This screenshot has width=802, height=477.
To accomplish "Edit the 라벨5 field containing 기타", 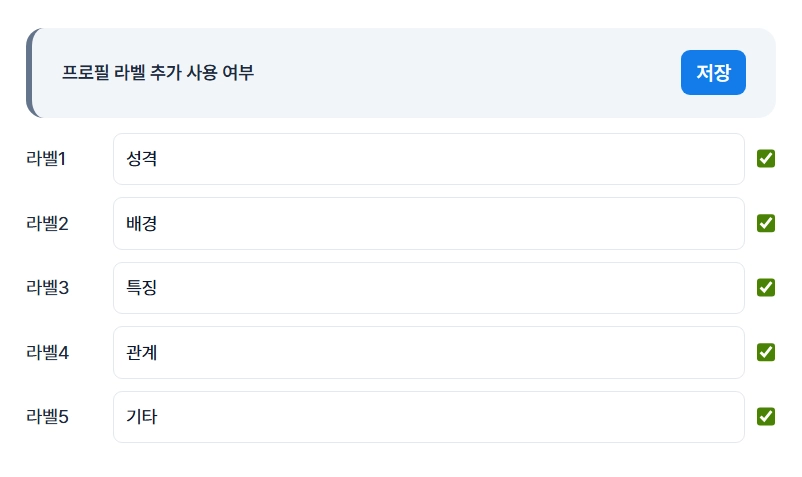I will click(428, 417).
